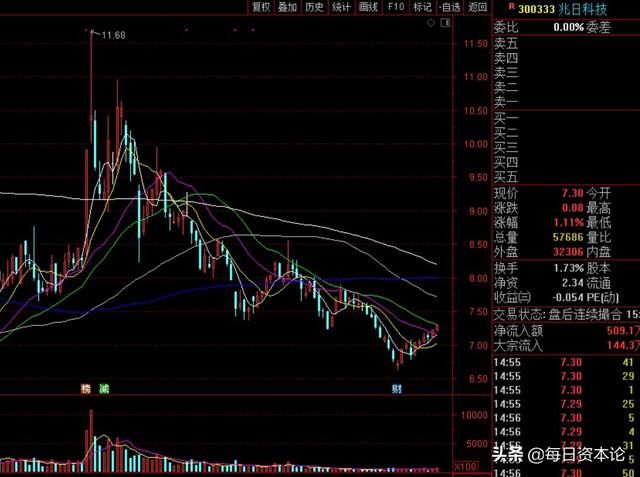Click the 返回 back button
This screenshot has width=640, height=477.
click(477, 7)
